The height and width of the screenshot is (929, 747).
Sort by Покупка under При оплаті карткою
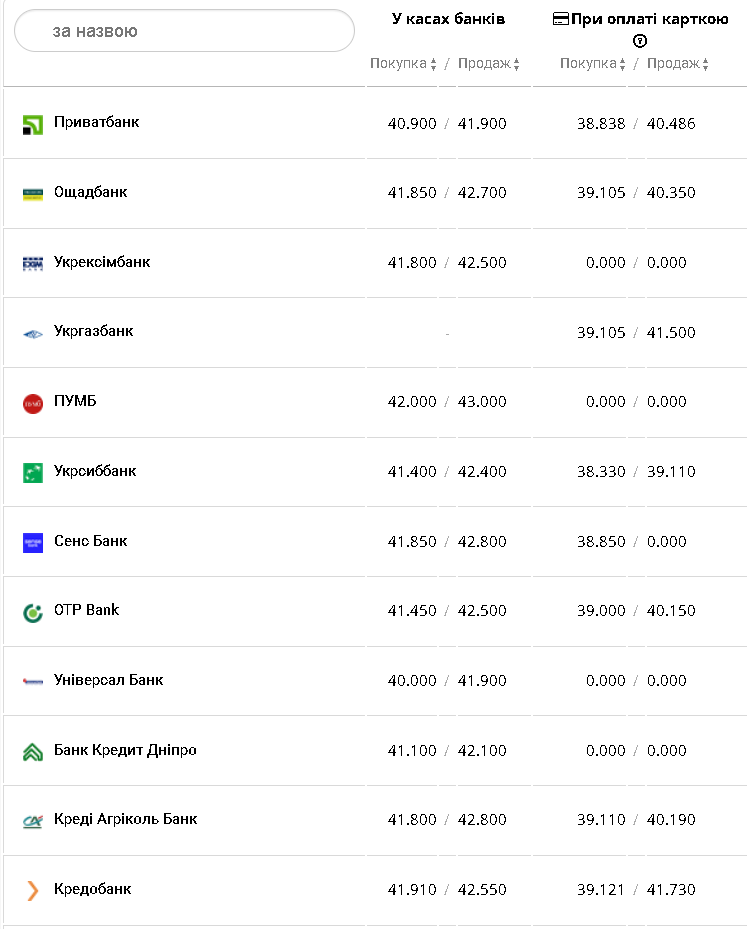click(593, 64)
